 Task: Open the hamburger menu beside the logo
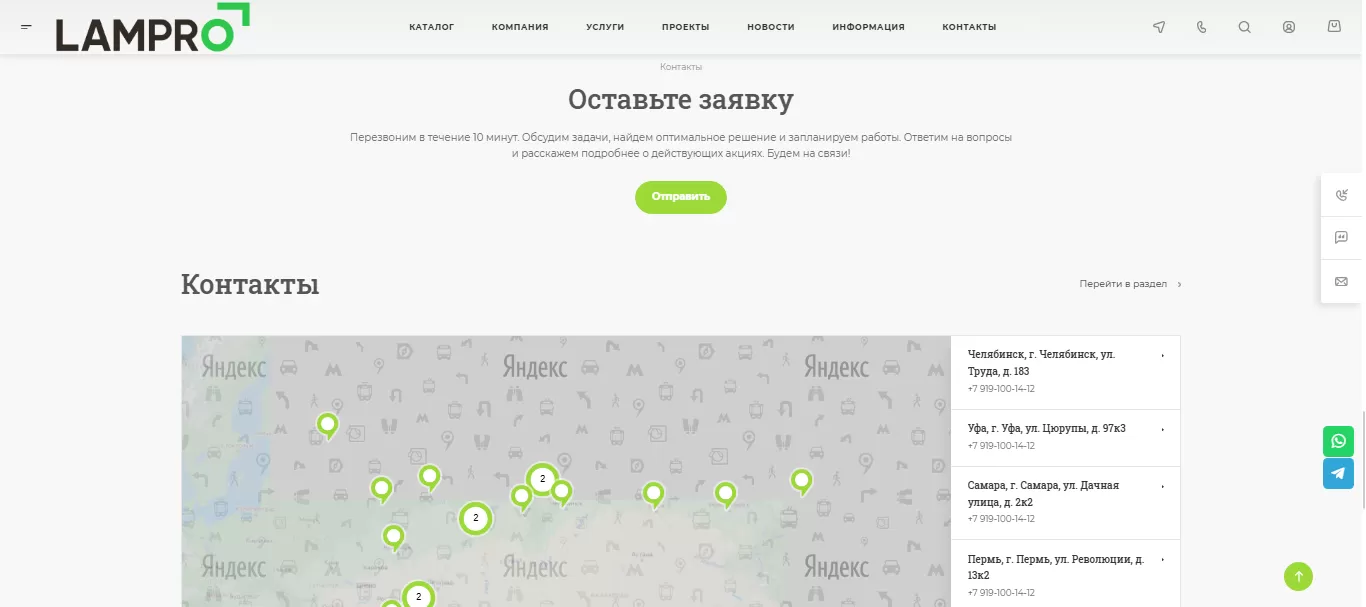pos(26,27)
